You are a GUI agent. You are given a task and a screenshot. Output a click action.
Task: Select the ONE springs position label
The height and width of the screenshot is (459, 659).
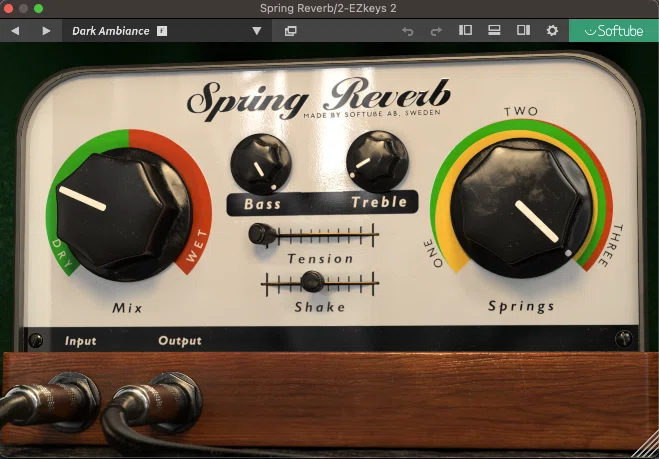[432, 254]
